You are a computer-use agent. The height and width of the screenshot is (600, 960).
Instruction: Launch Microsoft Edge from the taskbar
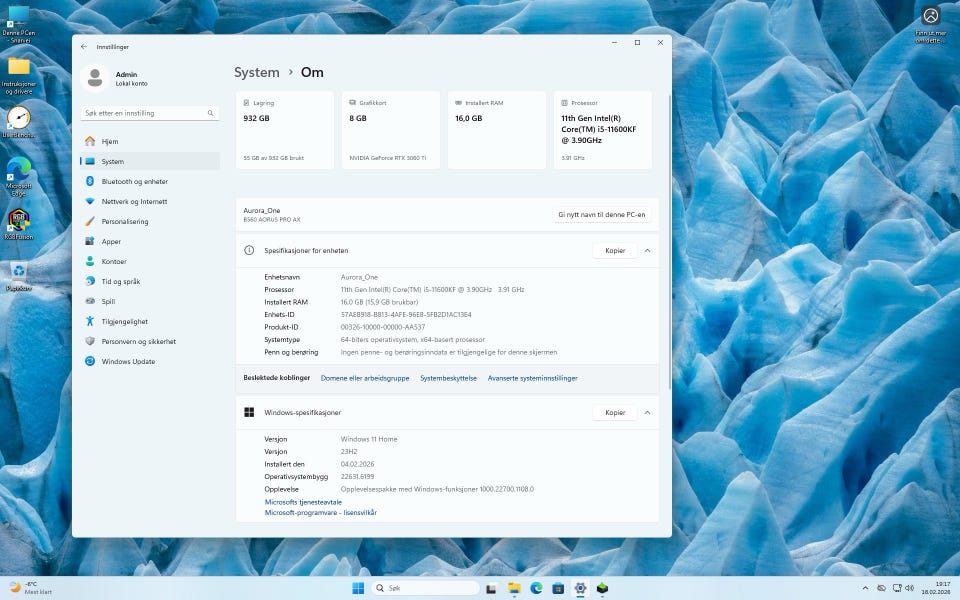pyautogui.click(x=536, y=588)
